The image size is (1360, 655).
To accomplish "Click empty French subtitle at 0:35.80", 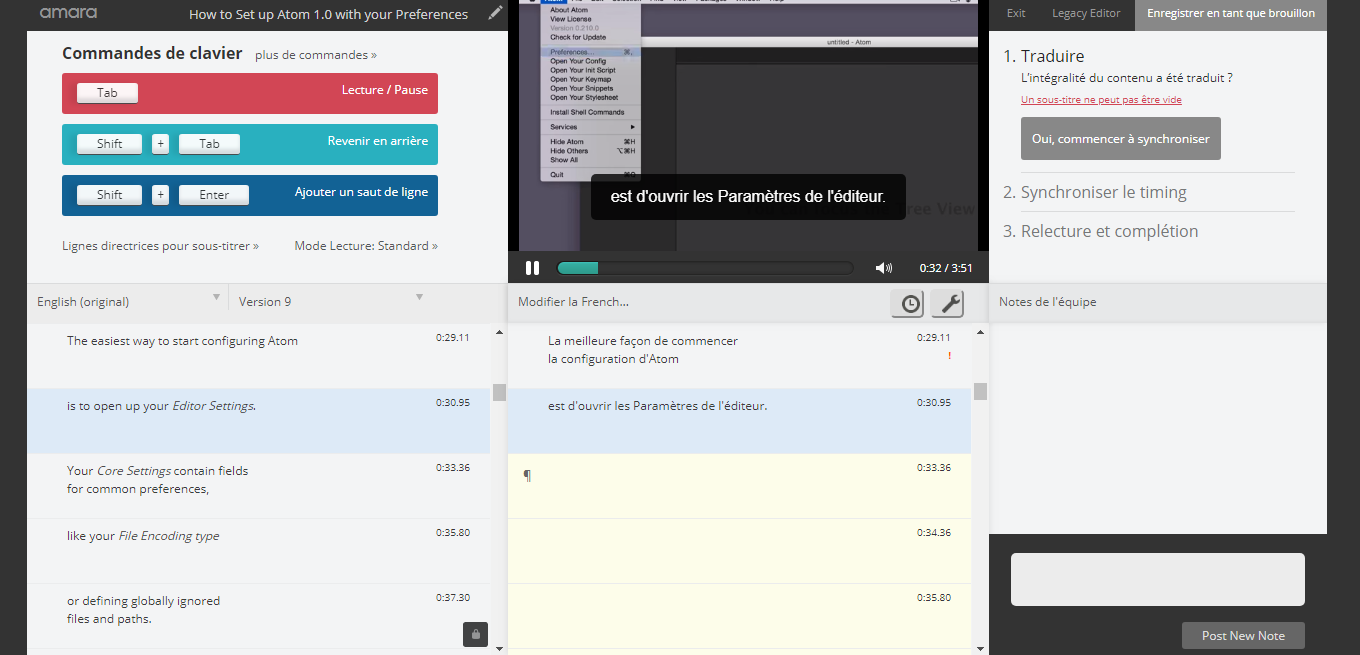I will point(739,616).
